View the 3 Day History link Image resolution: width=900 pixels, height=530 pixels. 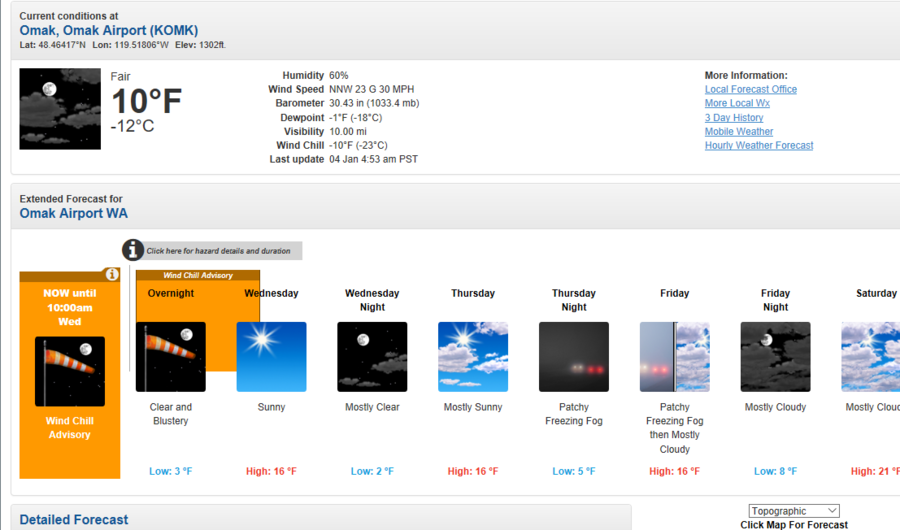[734, 118]
